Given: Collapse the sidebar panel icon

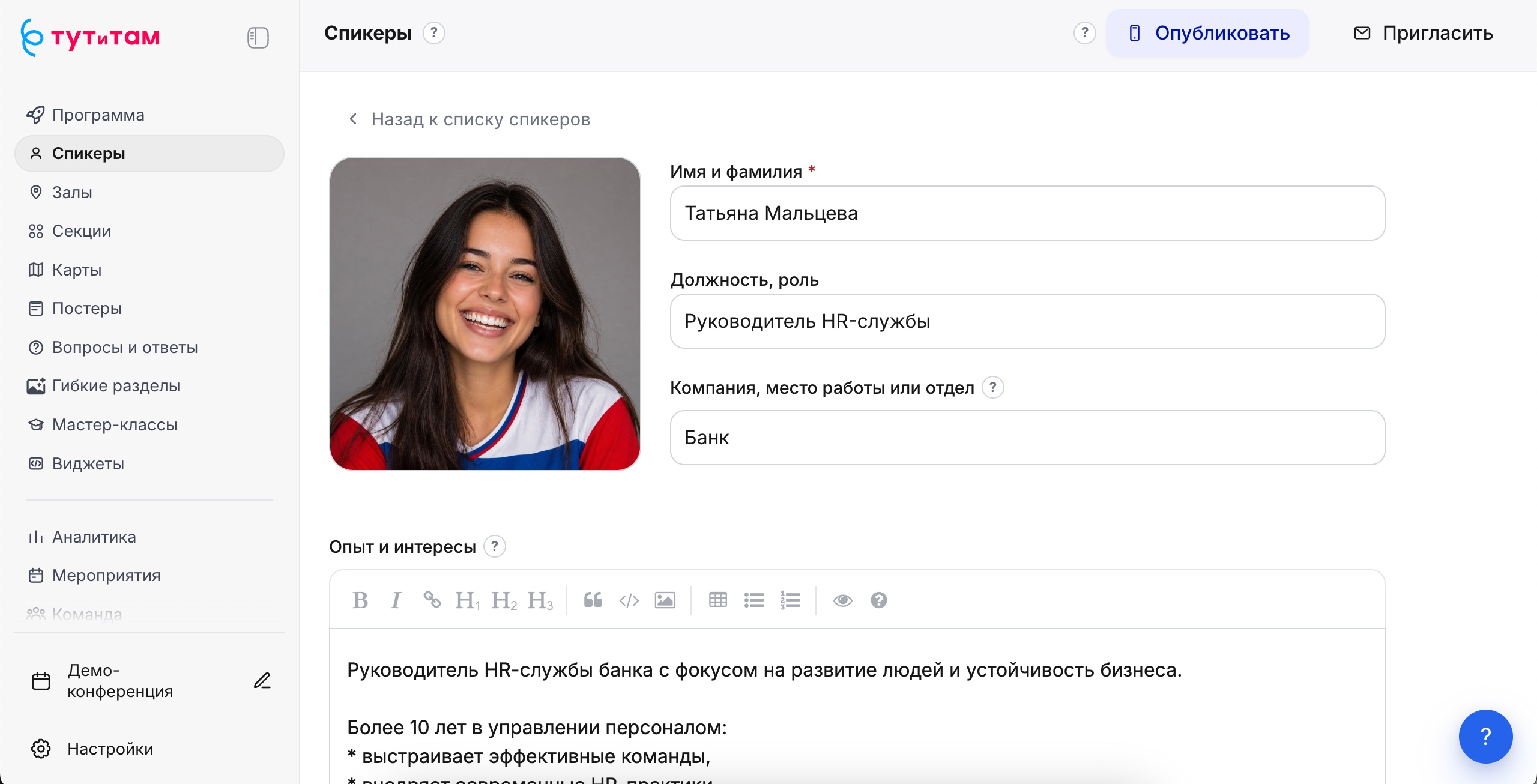Looking at the screenshot, I should coord(258,37).
